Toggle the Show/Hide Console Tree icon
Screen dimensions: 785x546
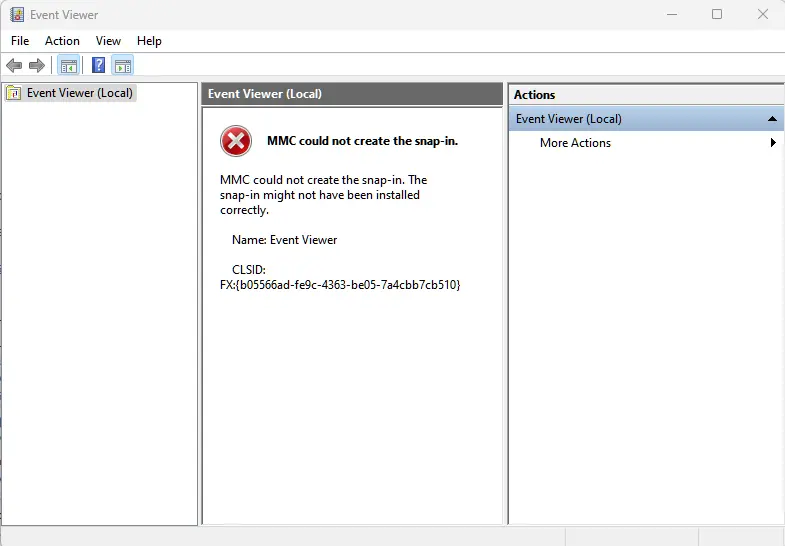[x=69, y=66]
